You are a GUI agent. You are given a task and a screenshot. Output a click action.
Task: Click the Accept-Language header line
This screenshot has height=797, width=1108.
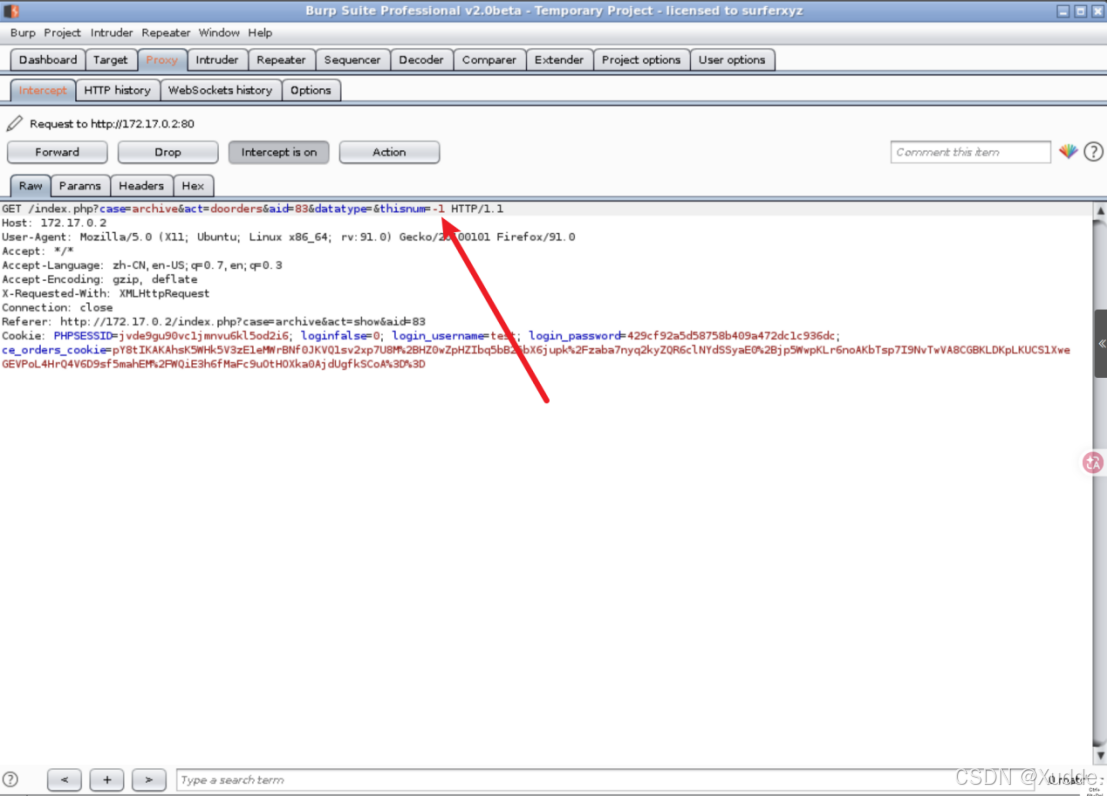pos(142,266)
